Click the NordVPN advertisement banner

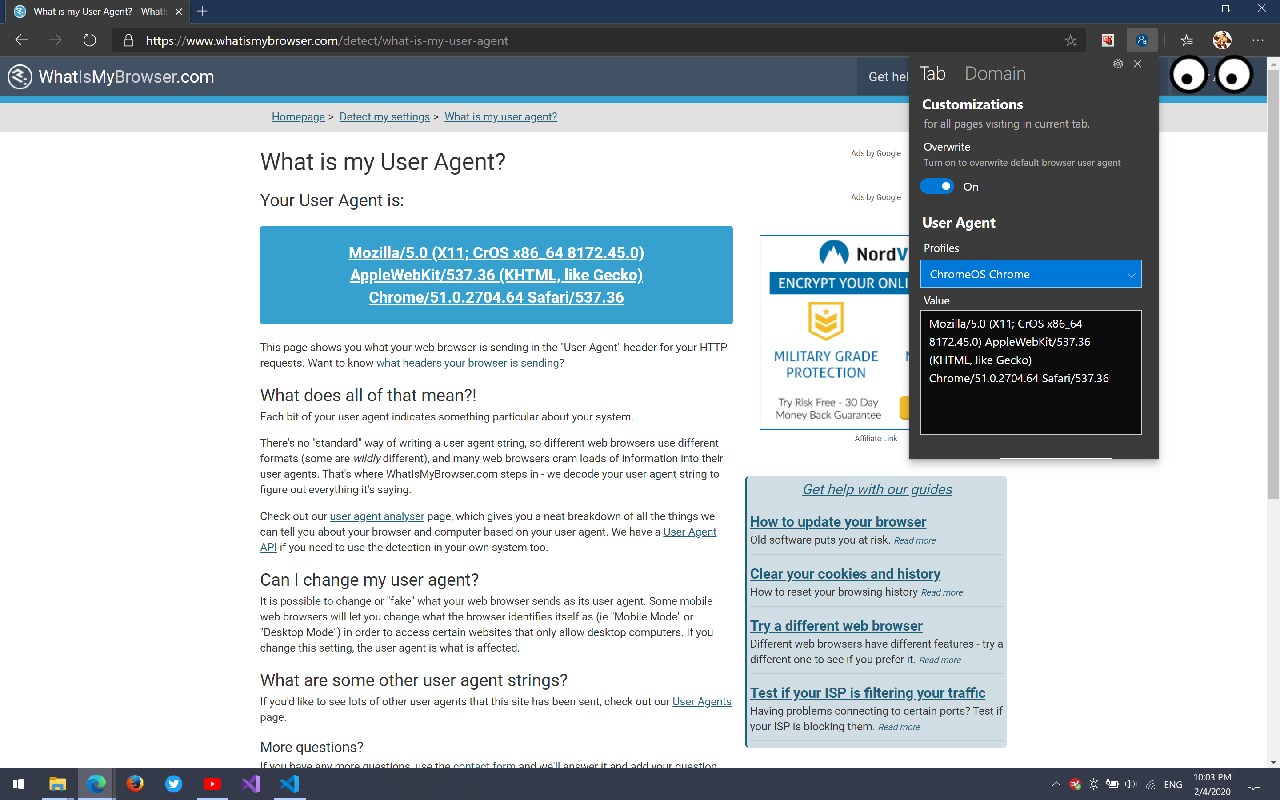tap(834, 332)
